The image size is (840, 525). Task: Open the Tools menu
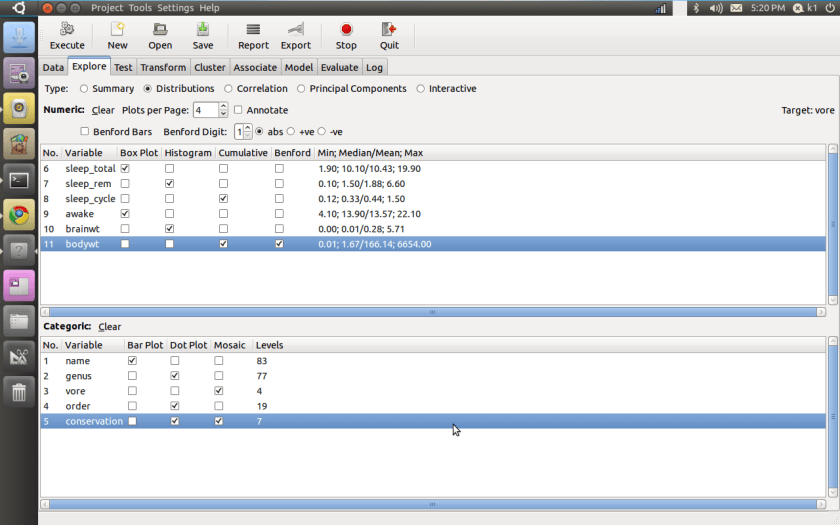tap(140, 7)
